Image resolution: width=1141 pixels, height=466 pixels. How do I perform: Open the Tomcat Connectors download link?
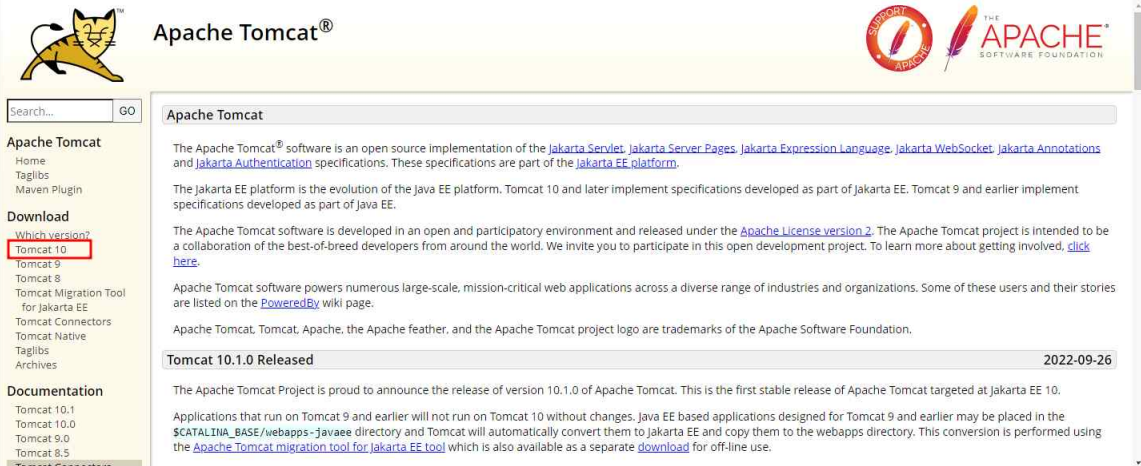coord(63,322)
